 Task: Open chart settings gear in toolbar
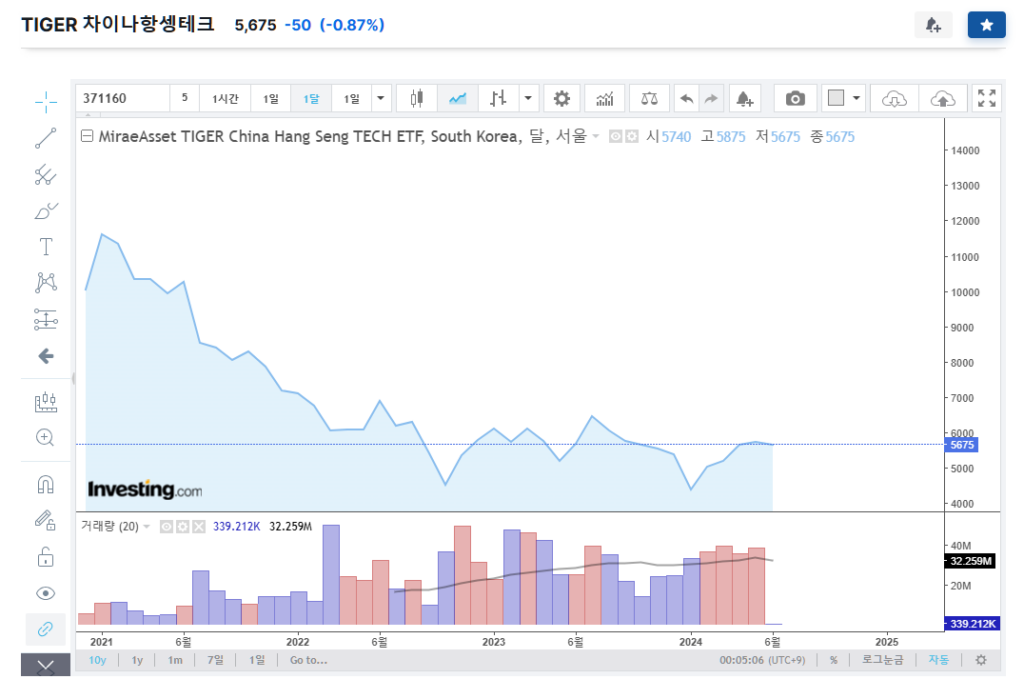[x=562, y=99]
